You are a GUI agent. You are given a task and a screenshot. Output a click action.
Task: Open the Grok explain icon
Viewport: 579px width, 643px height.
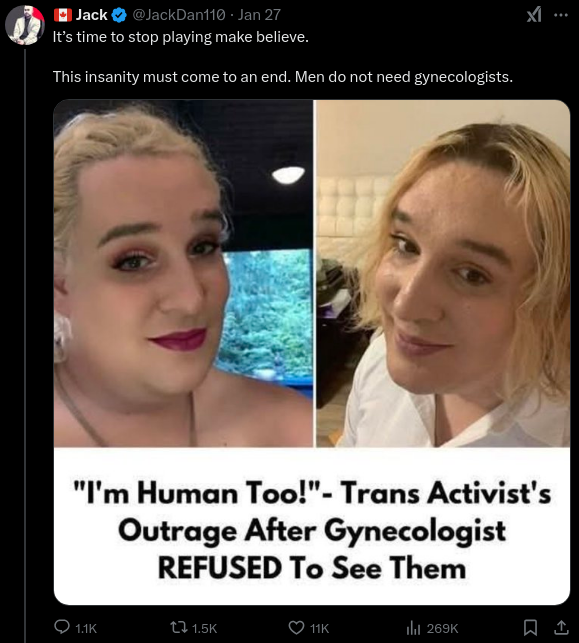pyautogui.click(x=534, y=15)
